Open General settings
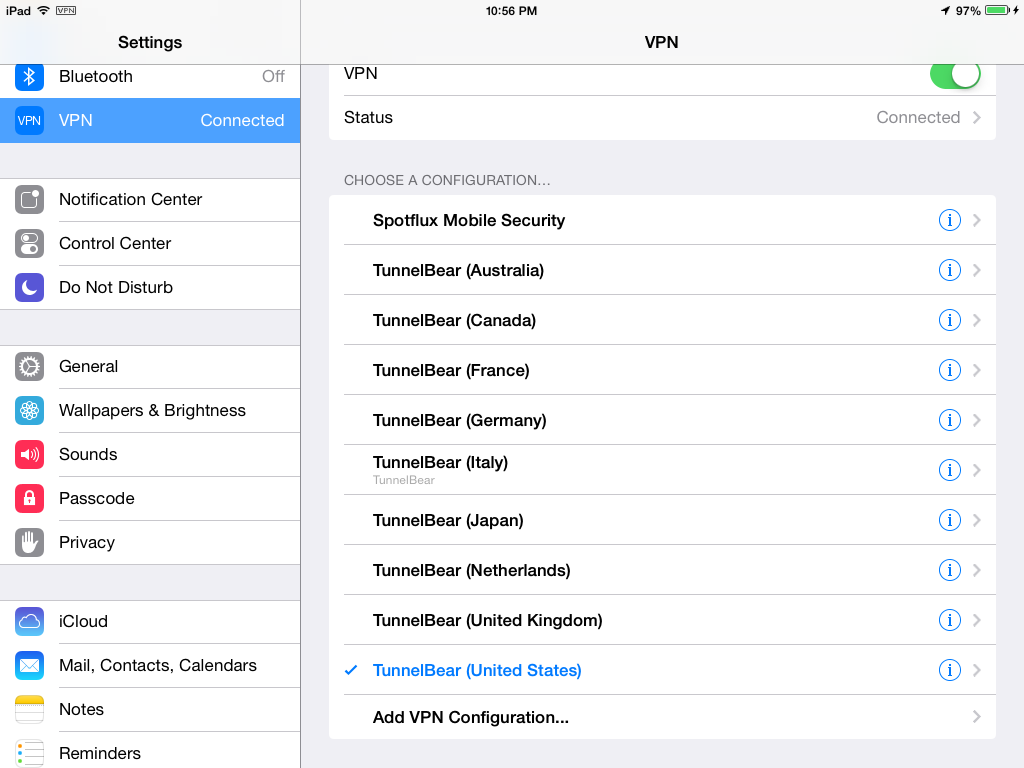 (x=150, y=366)
